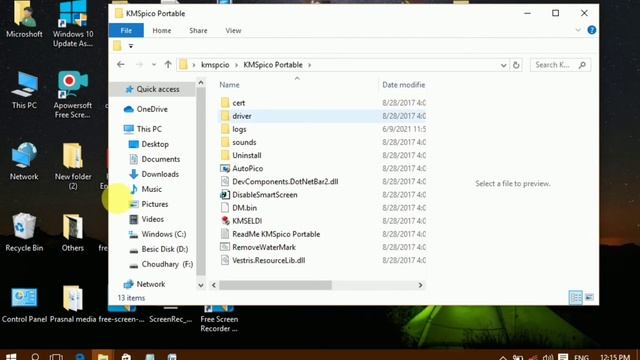The width and height of the screenshot is (640, 360).
Task: Click in the Search box
Action: pos(560,65)
